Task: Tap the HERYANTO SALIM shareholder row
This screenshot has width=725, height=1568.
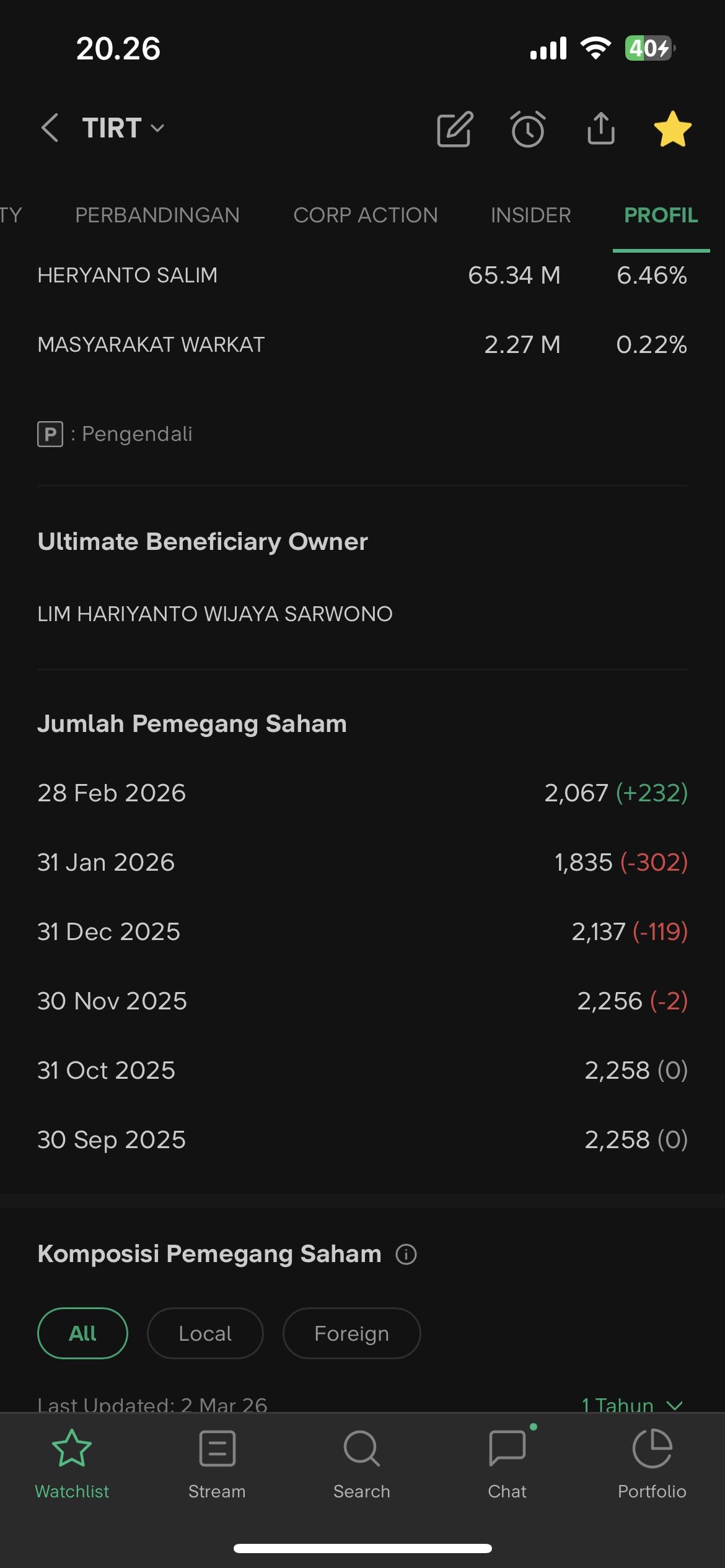Action: 362,275
